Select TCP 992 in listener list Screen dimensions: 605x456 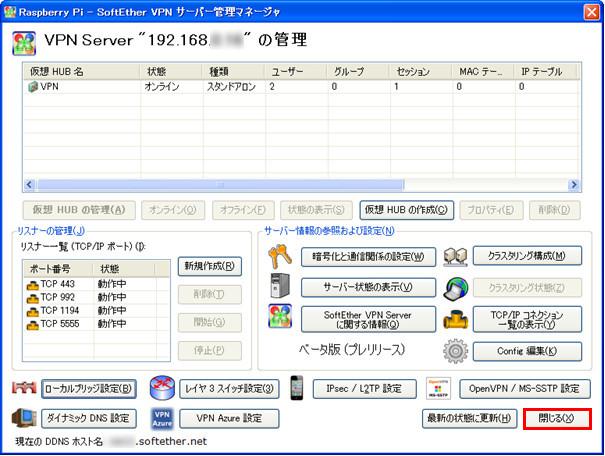point(57,297)
